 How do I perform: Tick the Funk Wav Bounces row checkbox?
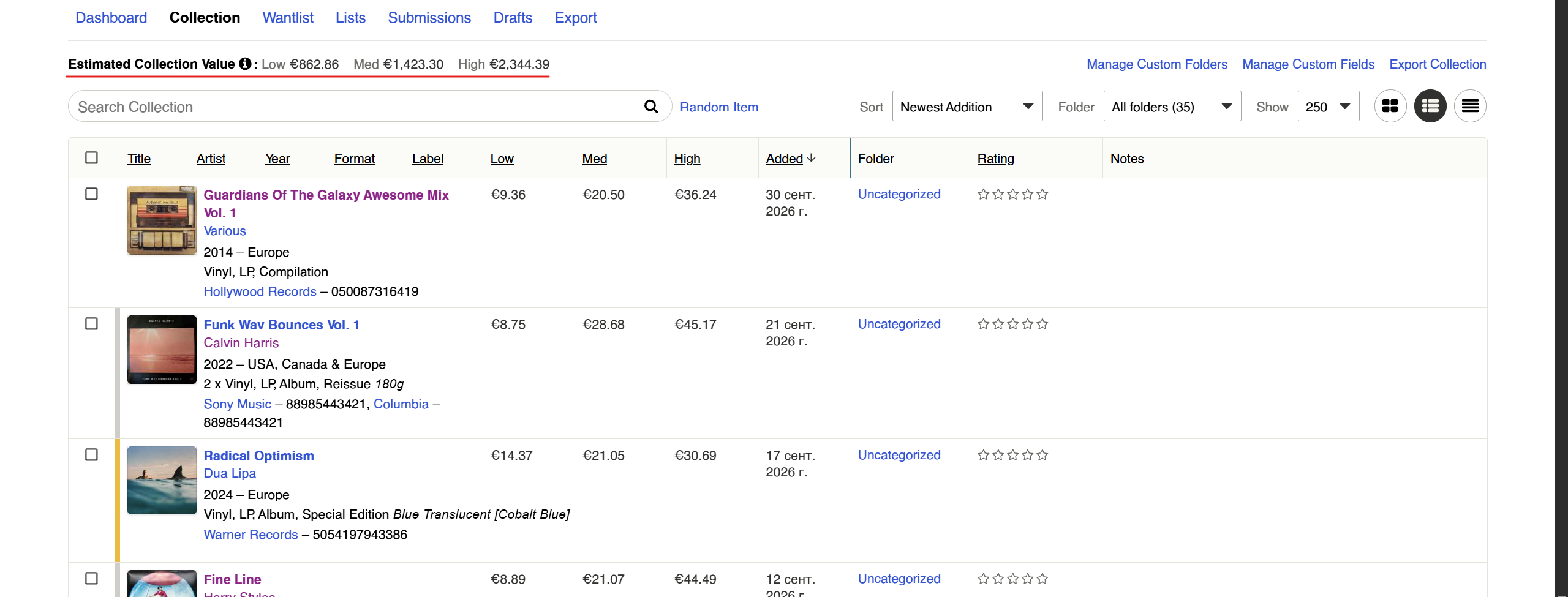91,323
